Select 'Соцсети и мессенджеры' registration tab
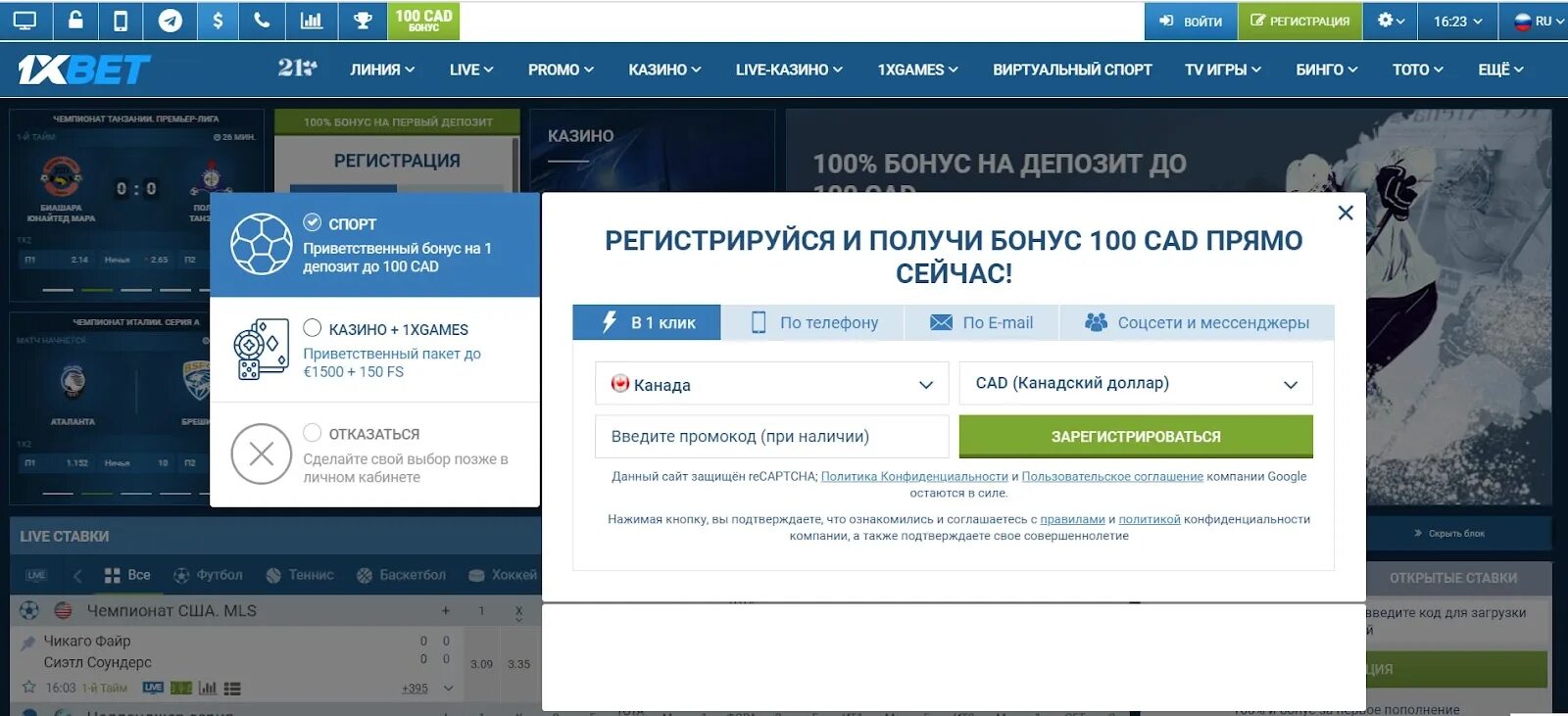1568x716 pixels. tap(1197, 322)
